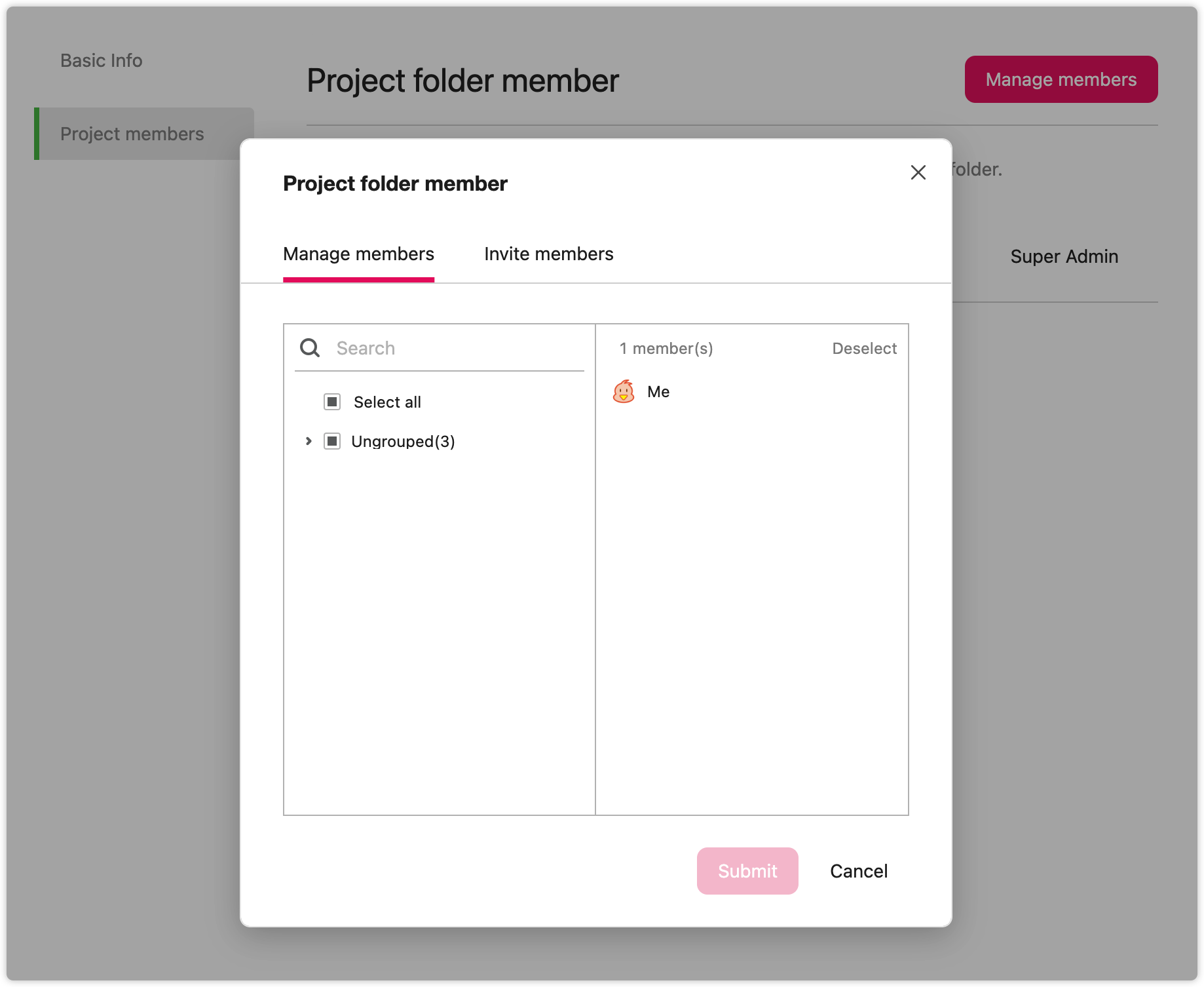Open Project members in the sidebar

[x=145, y=134]
